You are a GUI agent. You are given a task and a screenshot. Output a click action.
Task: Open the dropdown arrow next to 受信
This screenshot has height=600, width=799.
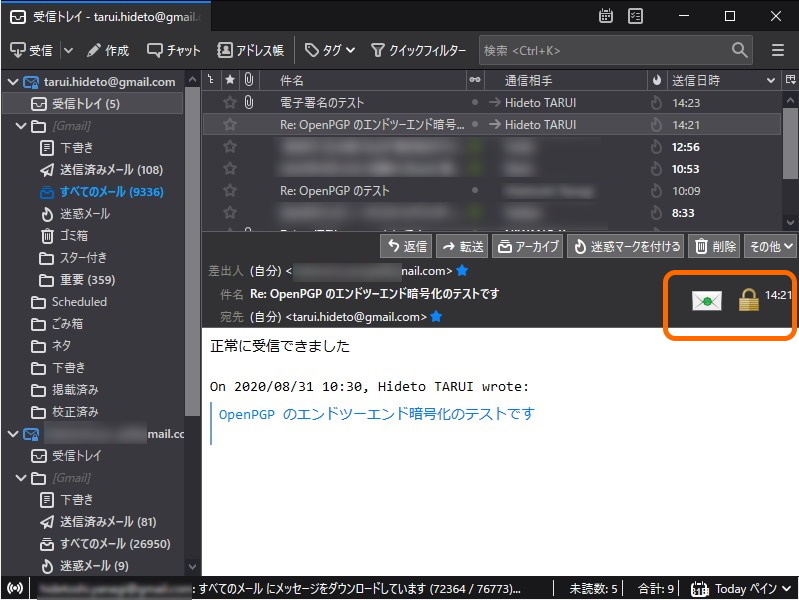point(68,50)
